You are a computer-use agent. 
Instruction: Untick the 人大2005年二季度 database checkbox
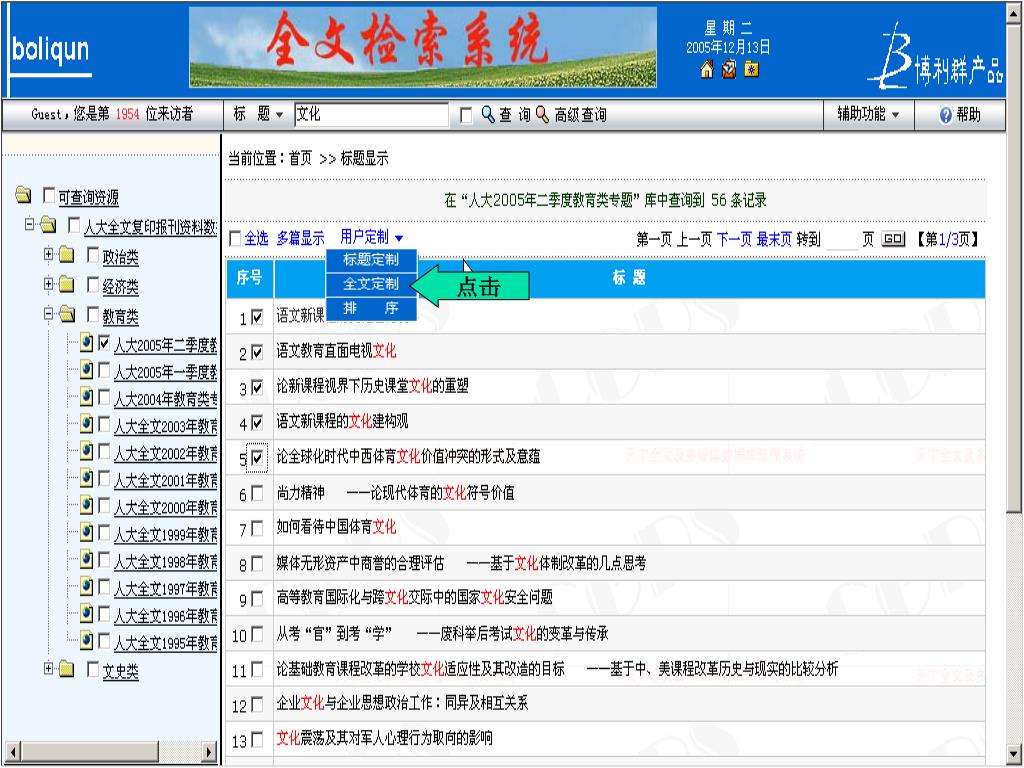(x=104, y=343)
